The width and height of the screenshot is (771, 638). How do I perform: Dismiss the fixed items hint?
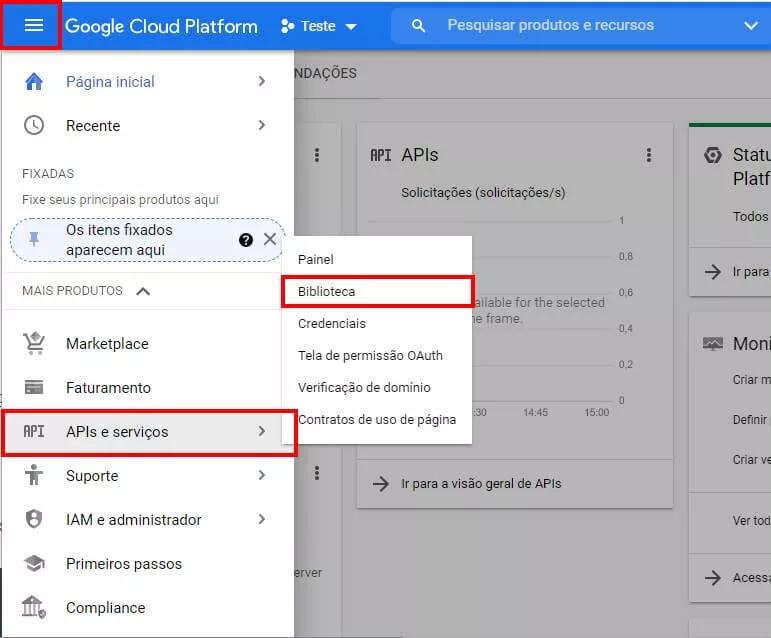click(270, 239)
